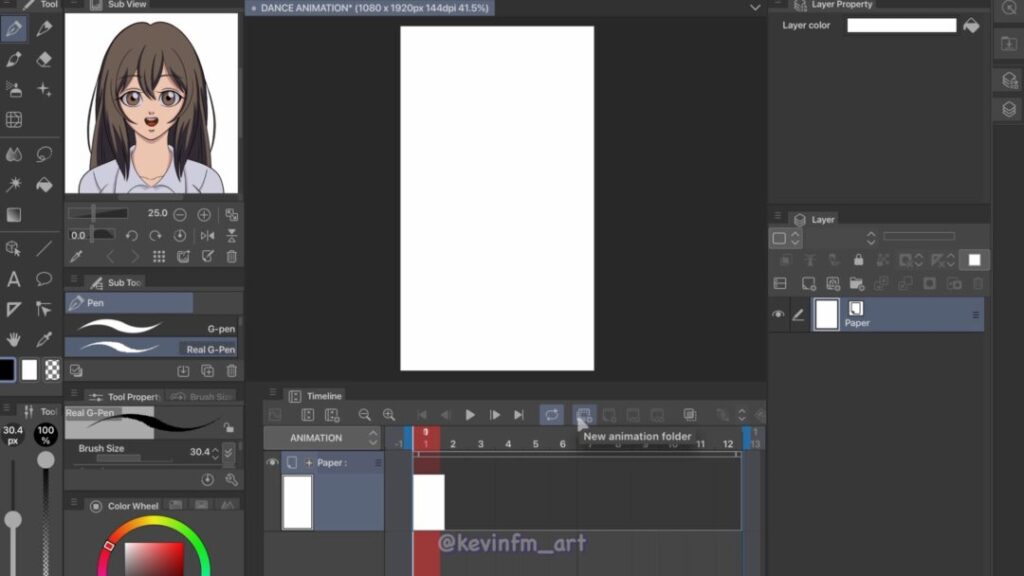Screen dimensions: 1024x576
Task: Click frame 6 on the timeline ruler
Action: coord(562,443)
